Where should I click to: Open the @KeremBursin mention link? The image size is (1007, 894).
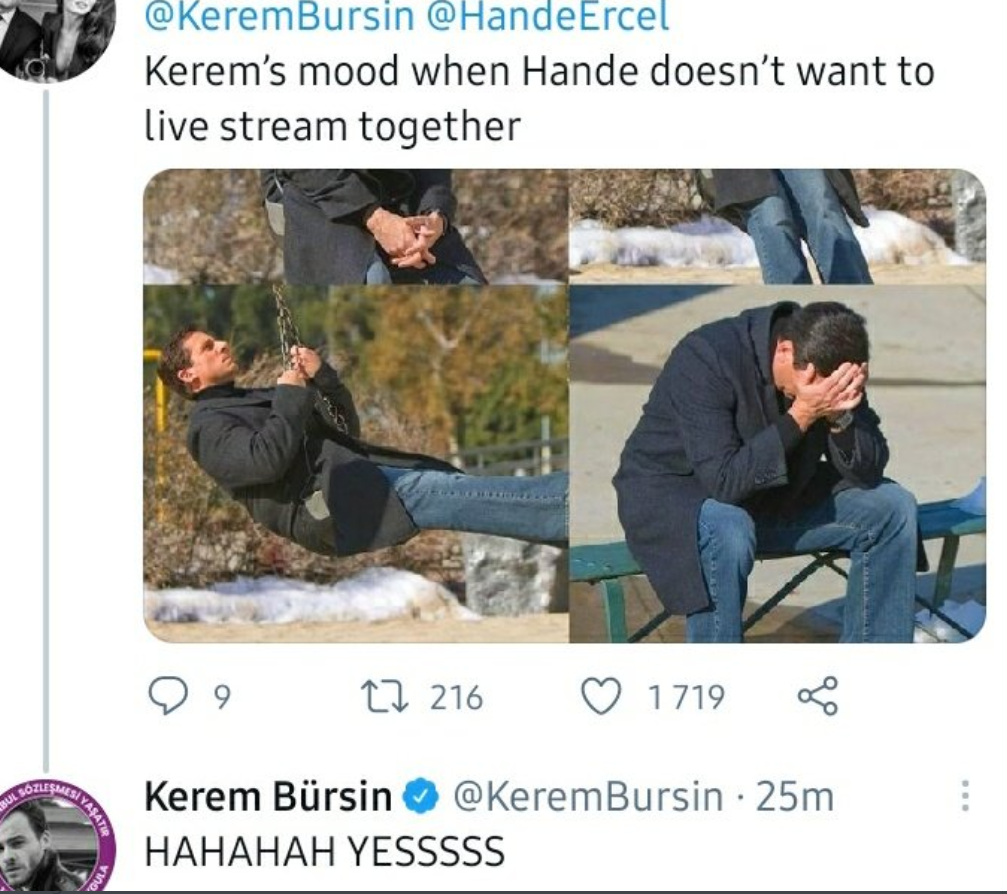click(x=279, y=16)
